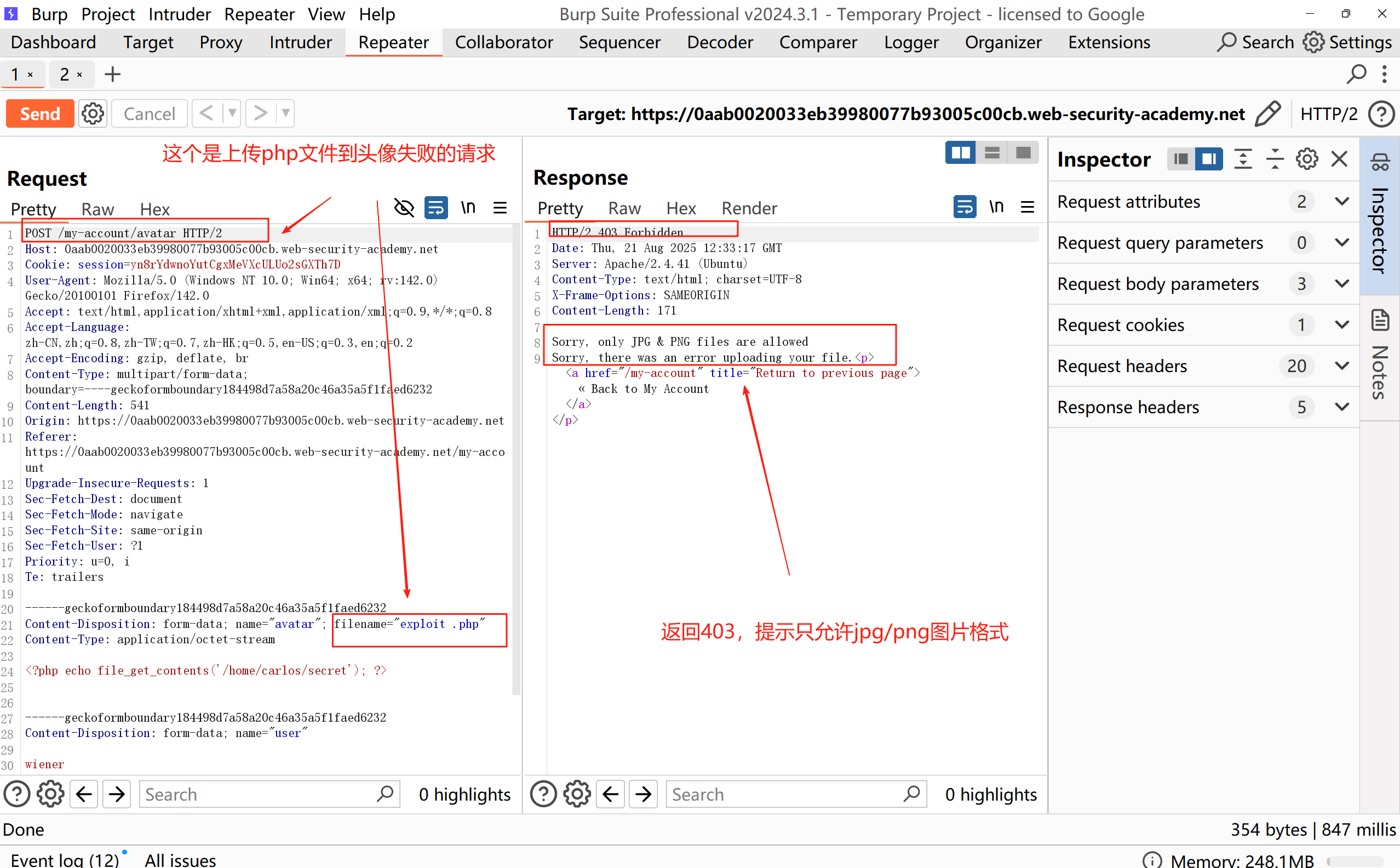Open the Event log

pos(64,859)
